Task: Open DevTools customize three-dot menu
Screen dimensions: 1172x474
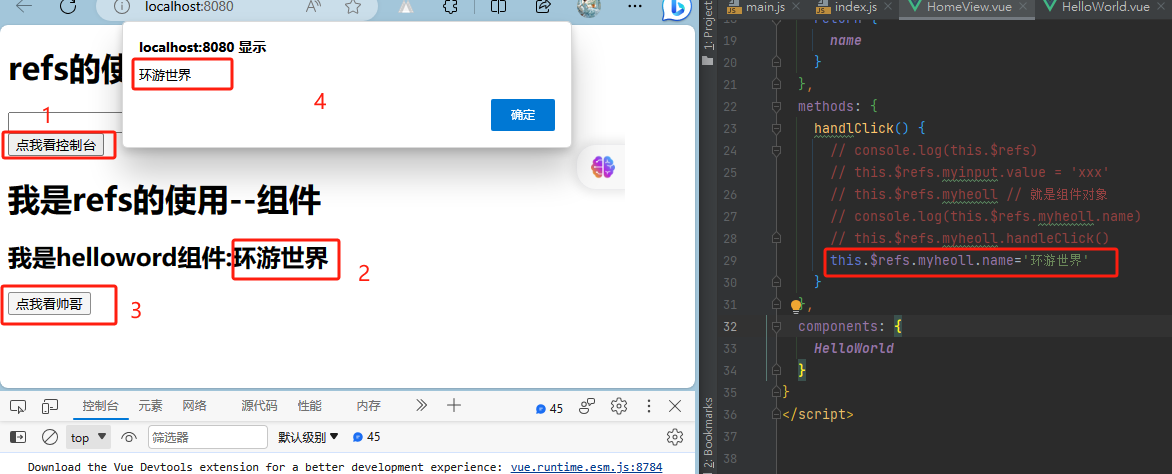Action: pos(649,406)
